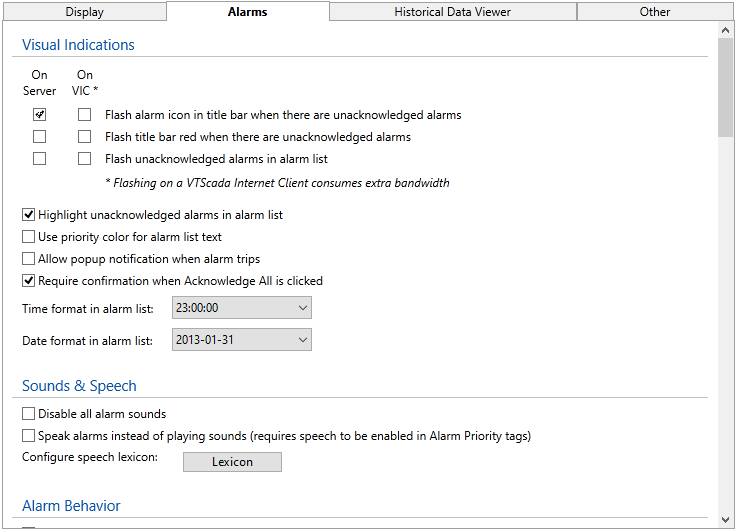Check Disable all alarm sounds

pos(29,414)
